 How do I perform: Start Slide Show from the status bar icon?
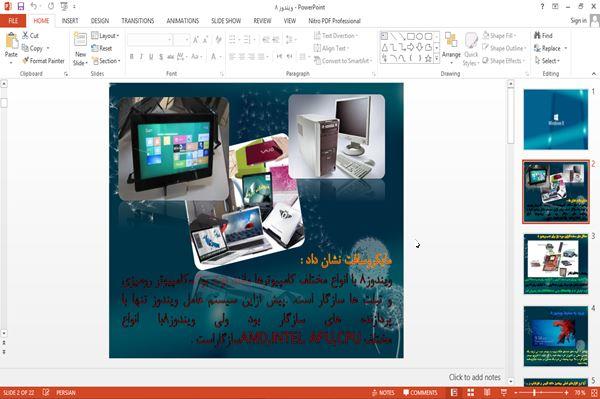(504, 392)
